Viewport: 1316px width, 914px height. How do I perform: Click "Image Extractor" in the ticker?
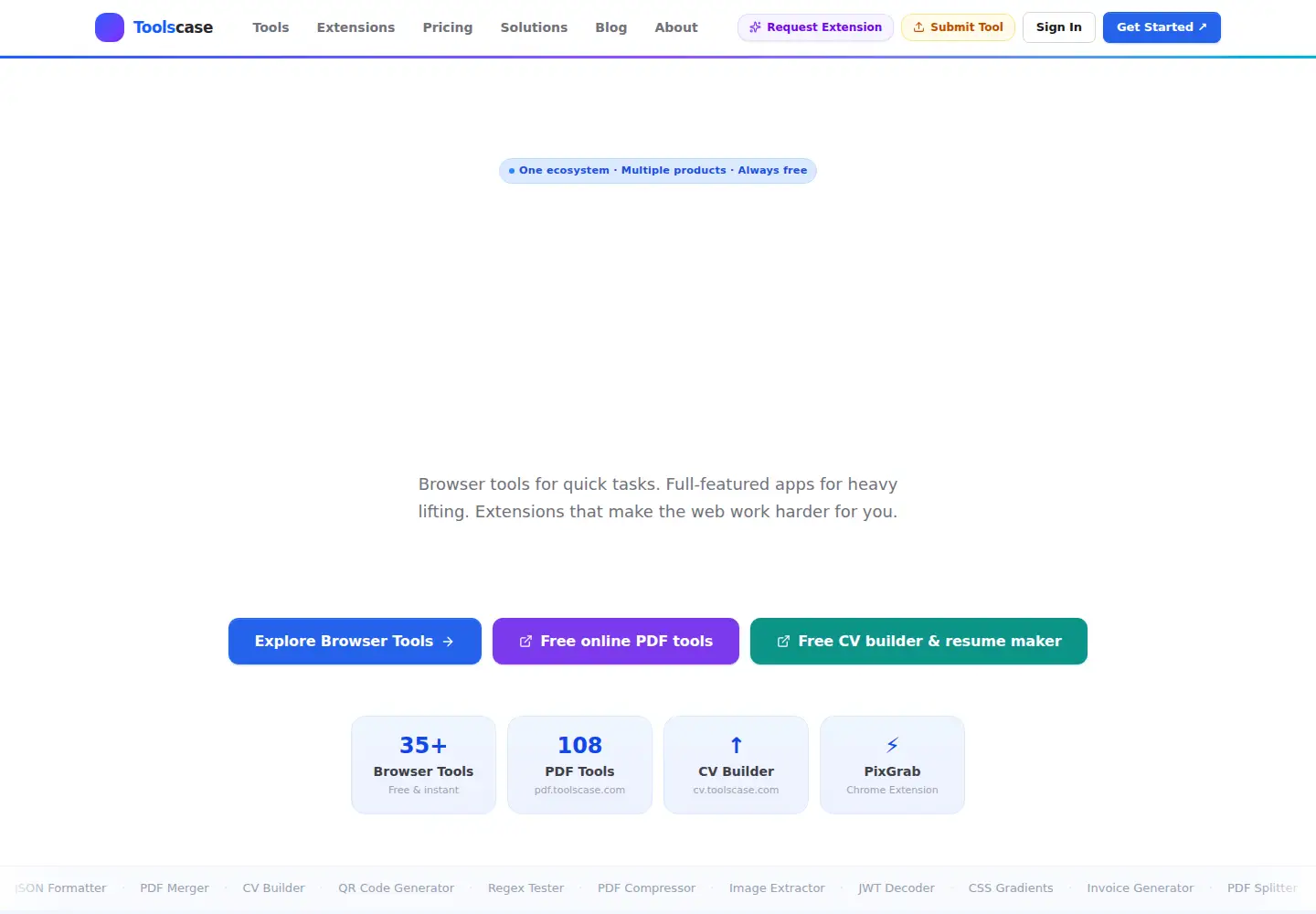[x=777, y=888]
